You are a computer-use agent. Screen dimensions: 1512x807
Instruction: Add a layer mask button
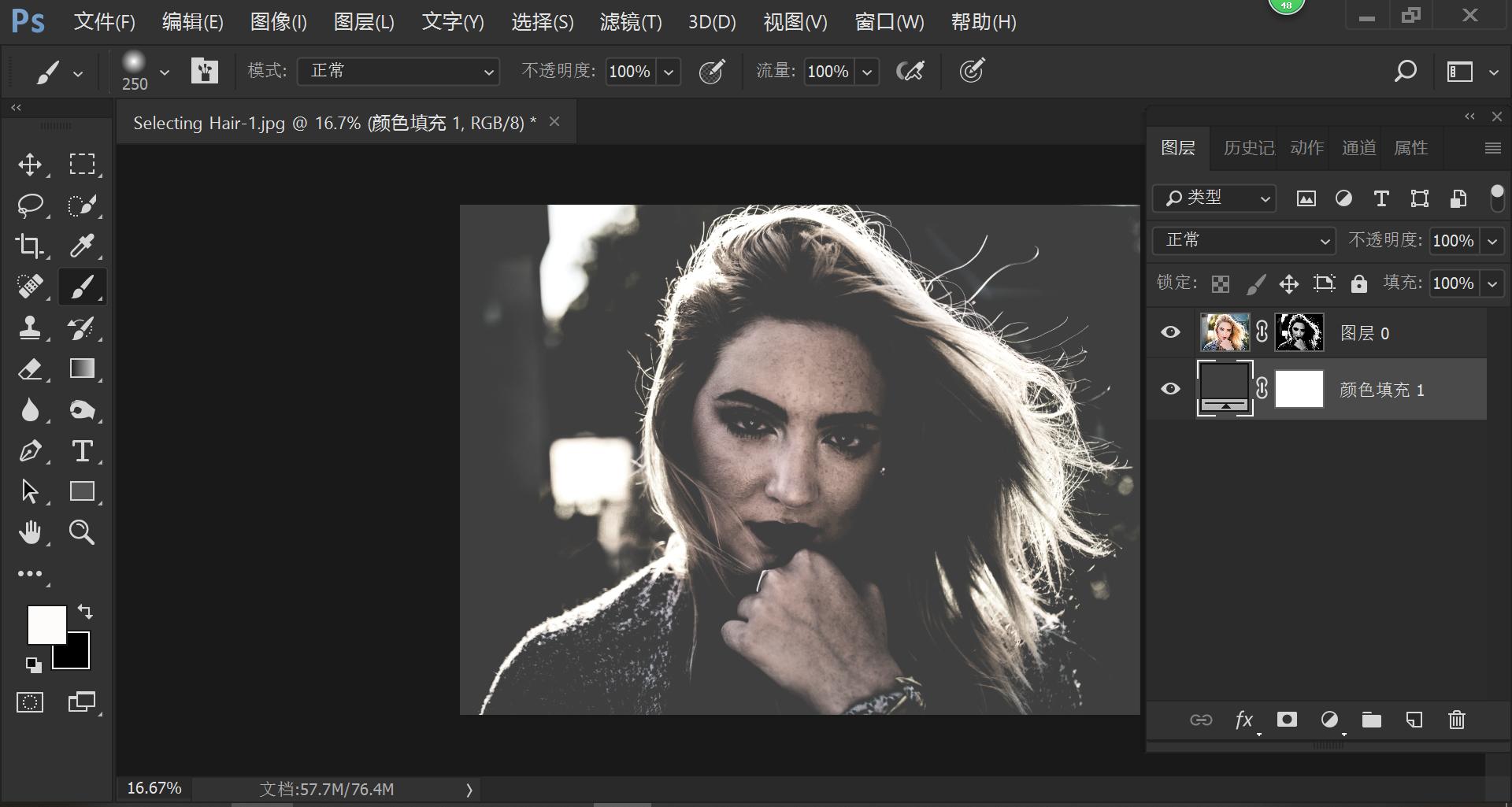point(1287,720)
